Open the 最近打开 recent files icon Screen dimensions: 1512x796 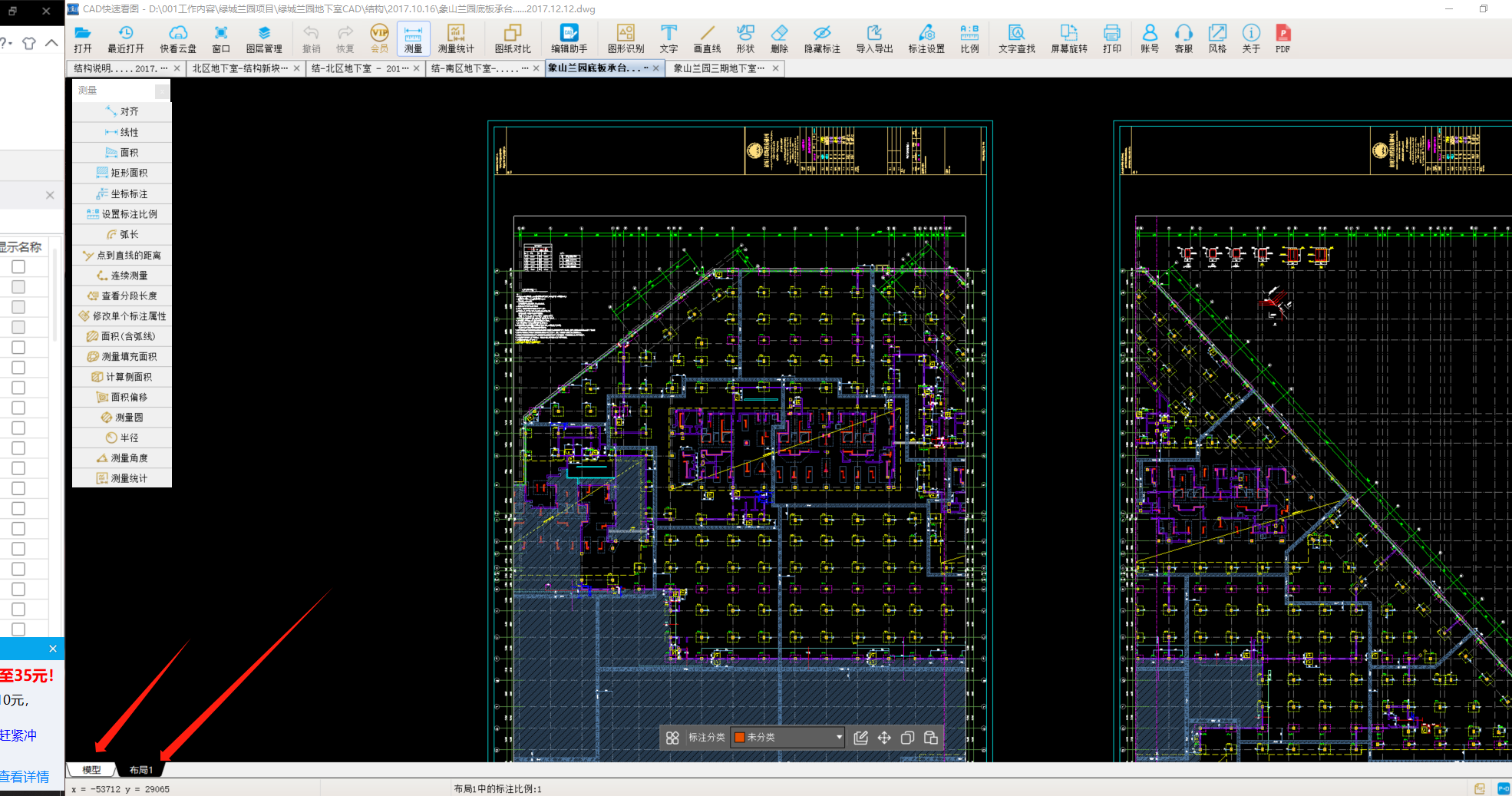click(126, 38)
